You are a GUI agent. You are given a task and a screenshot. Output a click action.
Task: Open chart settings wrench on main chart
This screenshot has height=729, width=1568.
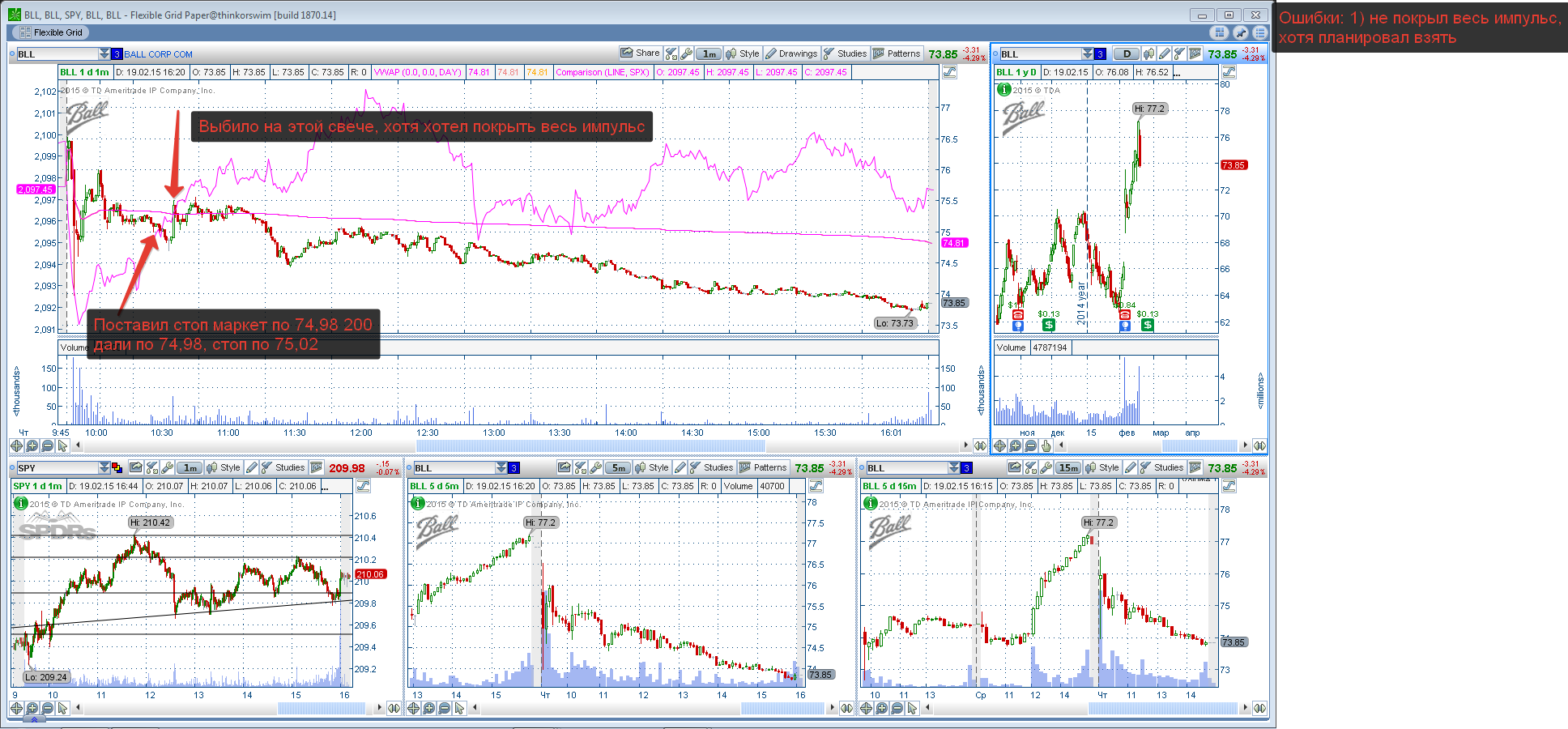coord(686,53)
